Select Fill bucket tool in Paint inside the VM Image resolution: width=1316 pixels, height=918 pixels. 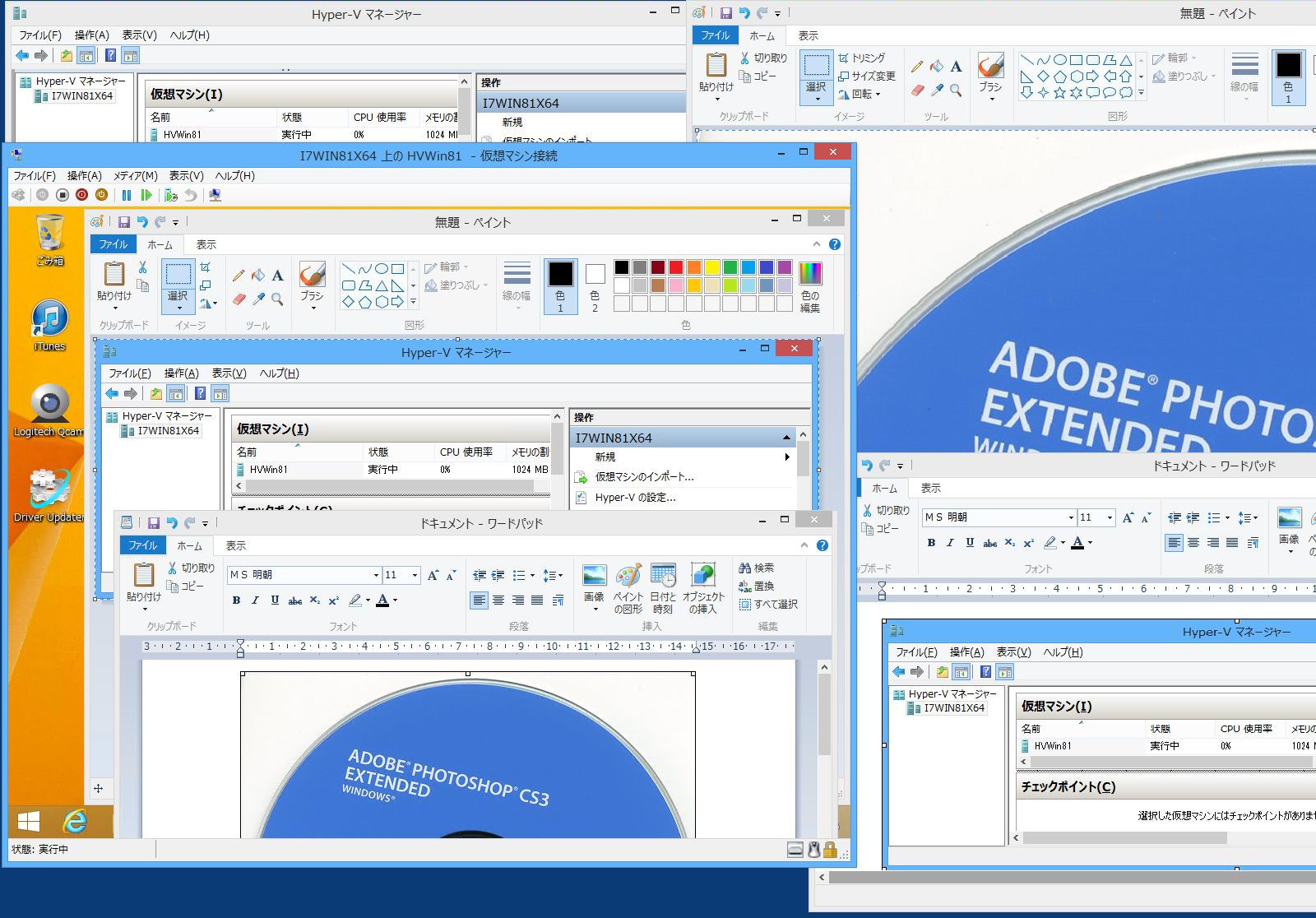coord(258,276)
